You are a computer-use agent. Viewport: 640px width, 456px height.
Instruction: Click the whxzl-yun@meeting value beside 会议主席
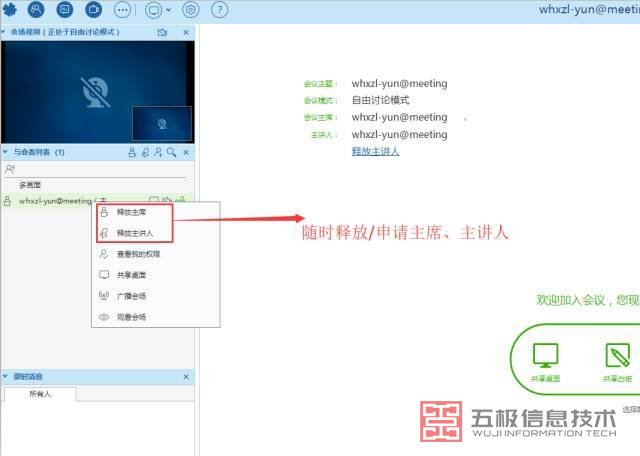399,117
